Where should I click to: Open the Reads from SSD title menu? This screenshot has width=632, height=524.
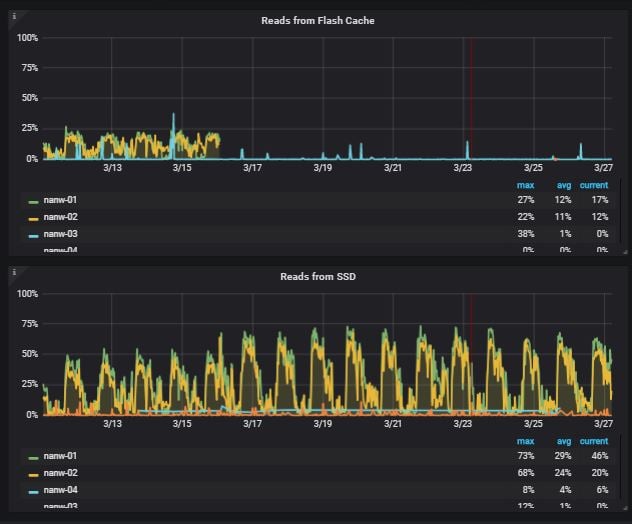pos(318,277)
